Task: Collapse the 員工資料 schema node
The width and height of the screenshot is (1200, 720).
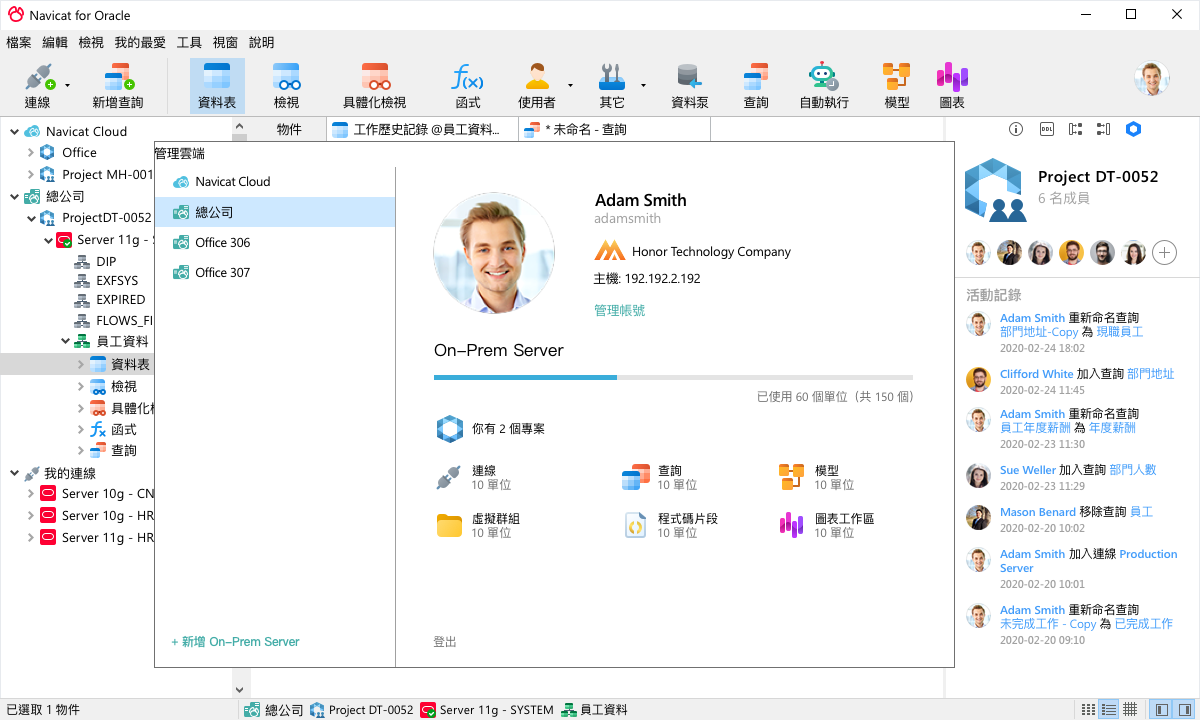Action: tap(65, 342)
